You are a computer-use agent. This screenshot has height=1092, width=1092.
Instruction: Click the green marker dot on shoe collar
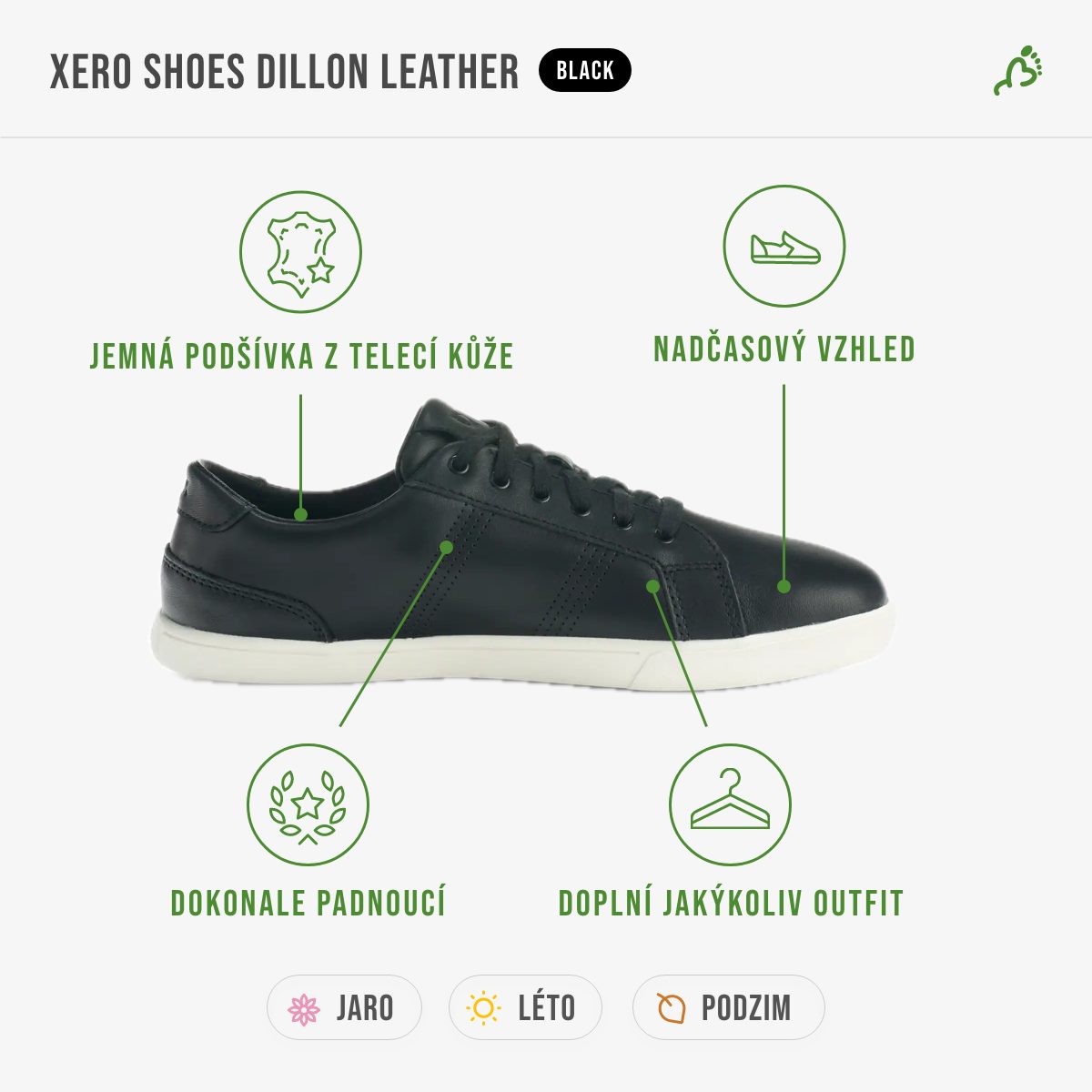[x=300, y=514]
